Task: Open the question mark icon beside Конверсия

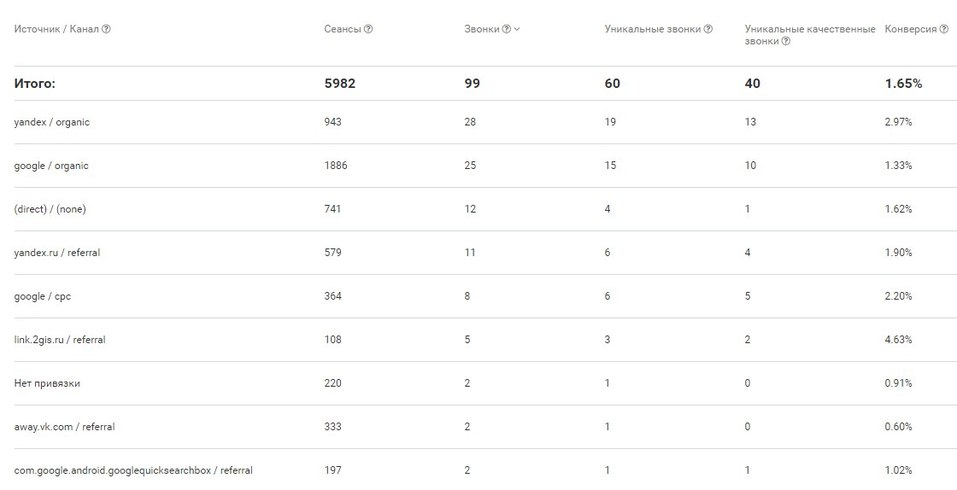Action: (944, 29)
